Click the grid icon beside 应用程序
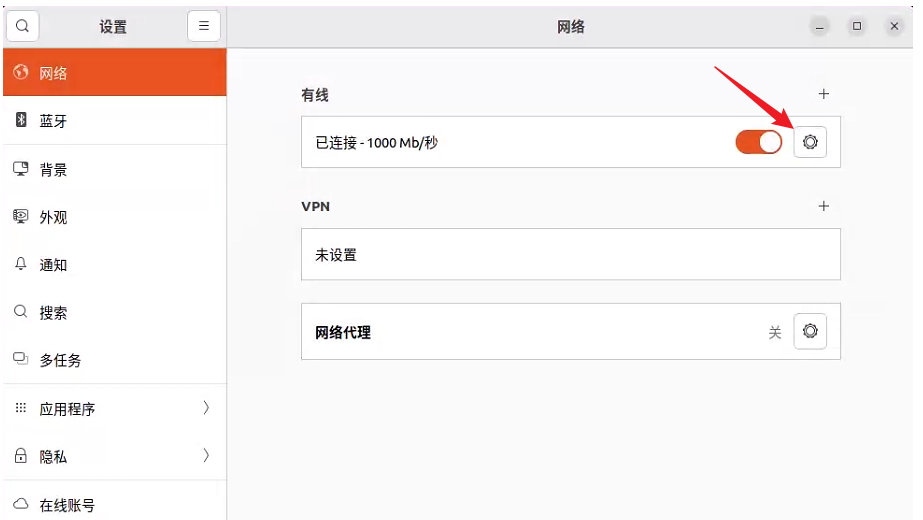Viewport: 923px width, 520px height. click(x=21, y=408)
